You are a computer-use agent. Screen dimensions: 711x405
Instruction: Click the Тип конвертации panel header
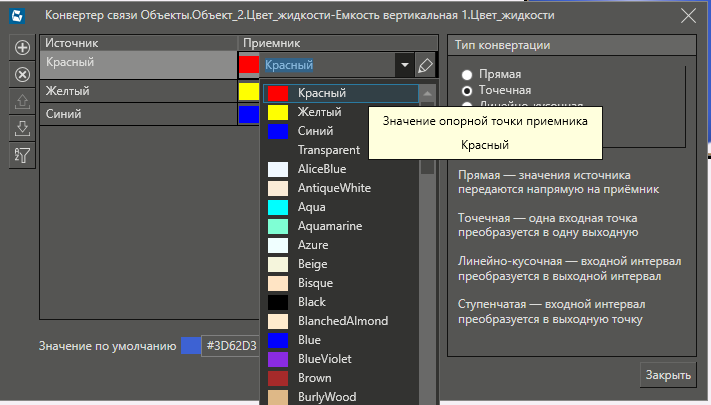(x=572, y=45)
